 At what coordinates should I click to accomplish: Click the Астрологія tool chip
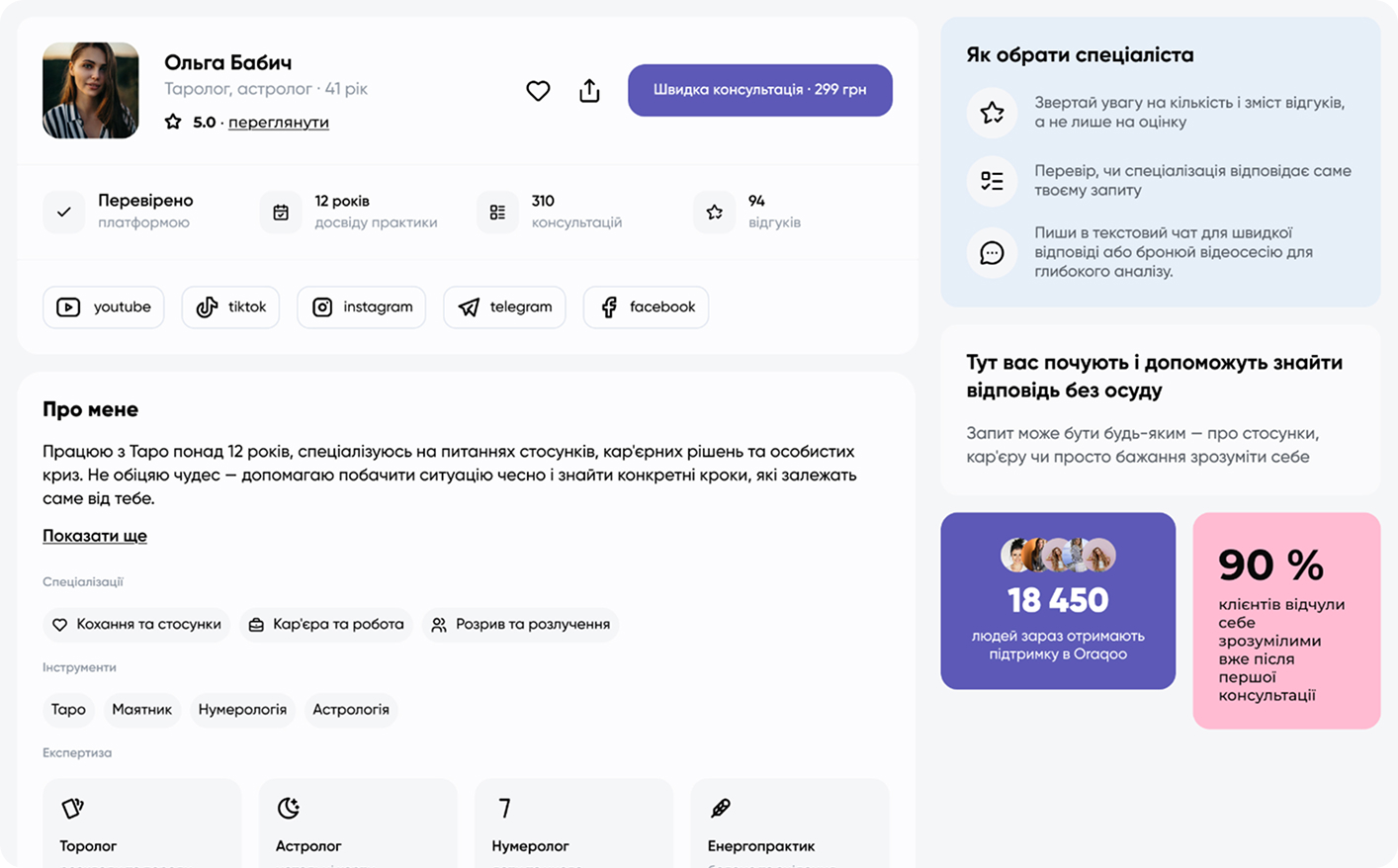tap(351, 710)
